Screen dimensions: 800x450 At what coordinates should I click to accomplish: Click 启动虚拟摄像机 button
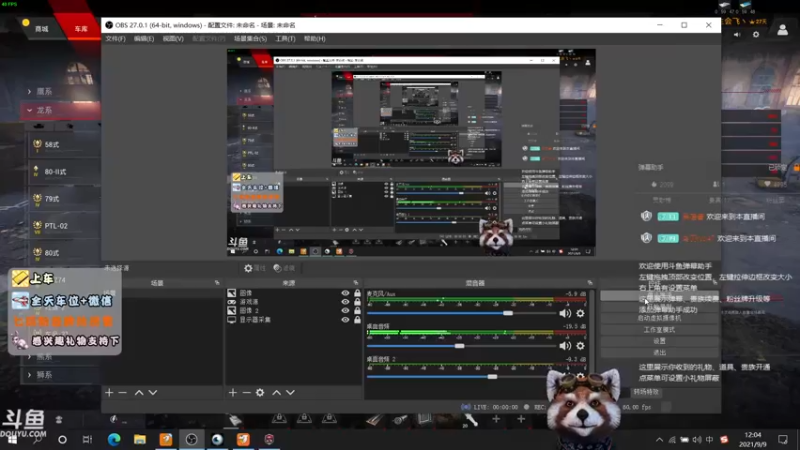659,318
